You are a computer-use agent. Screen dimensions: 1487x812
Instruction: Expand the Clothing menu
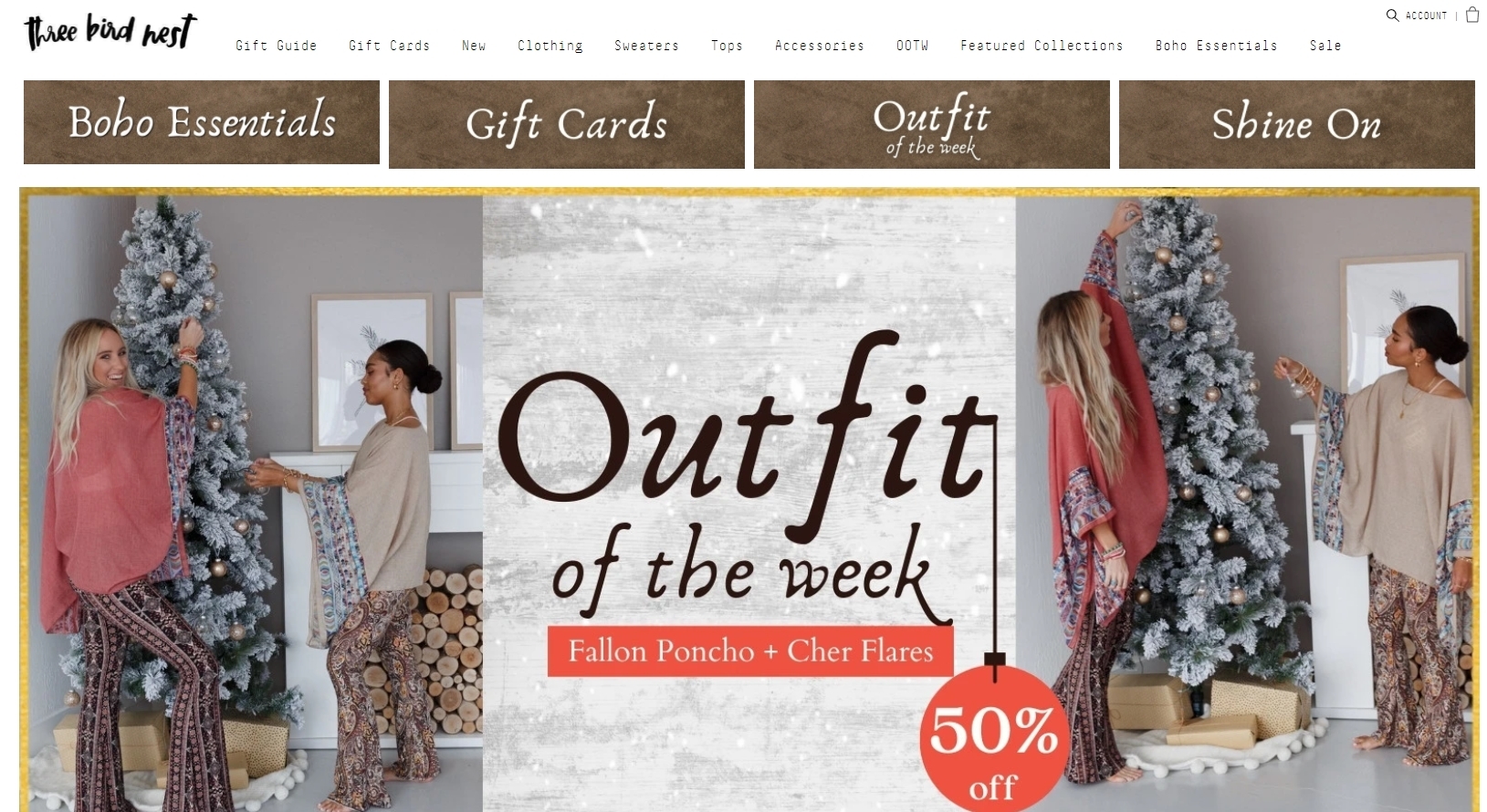pyautogui.click(x=550, y=46)
